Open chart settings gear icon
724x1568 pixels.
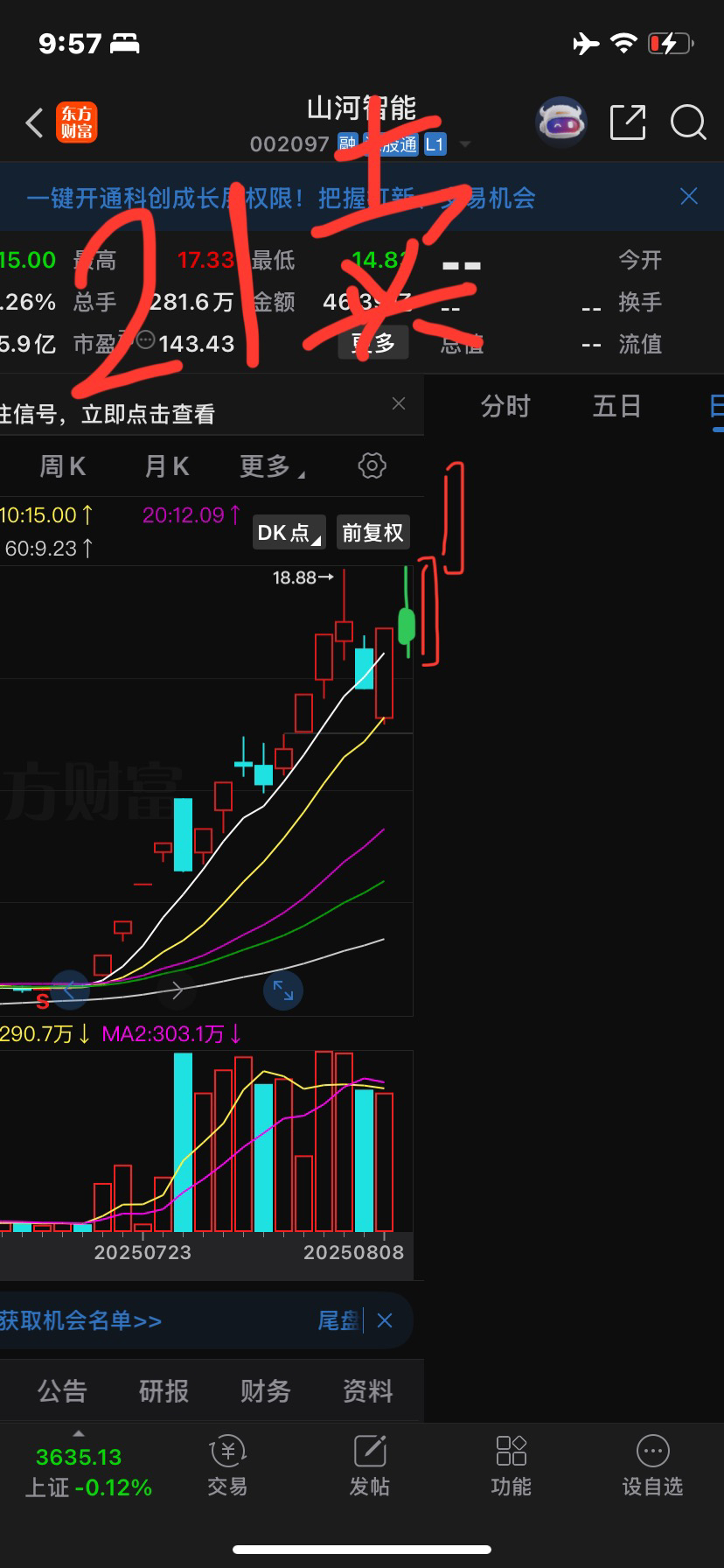(x=372, y=465)
